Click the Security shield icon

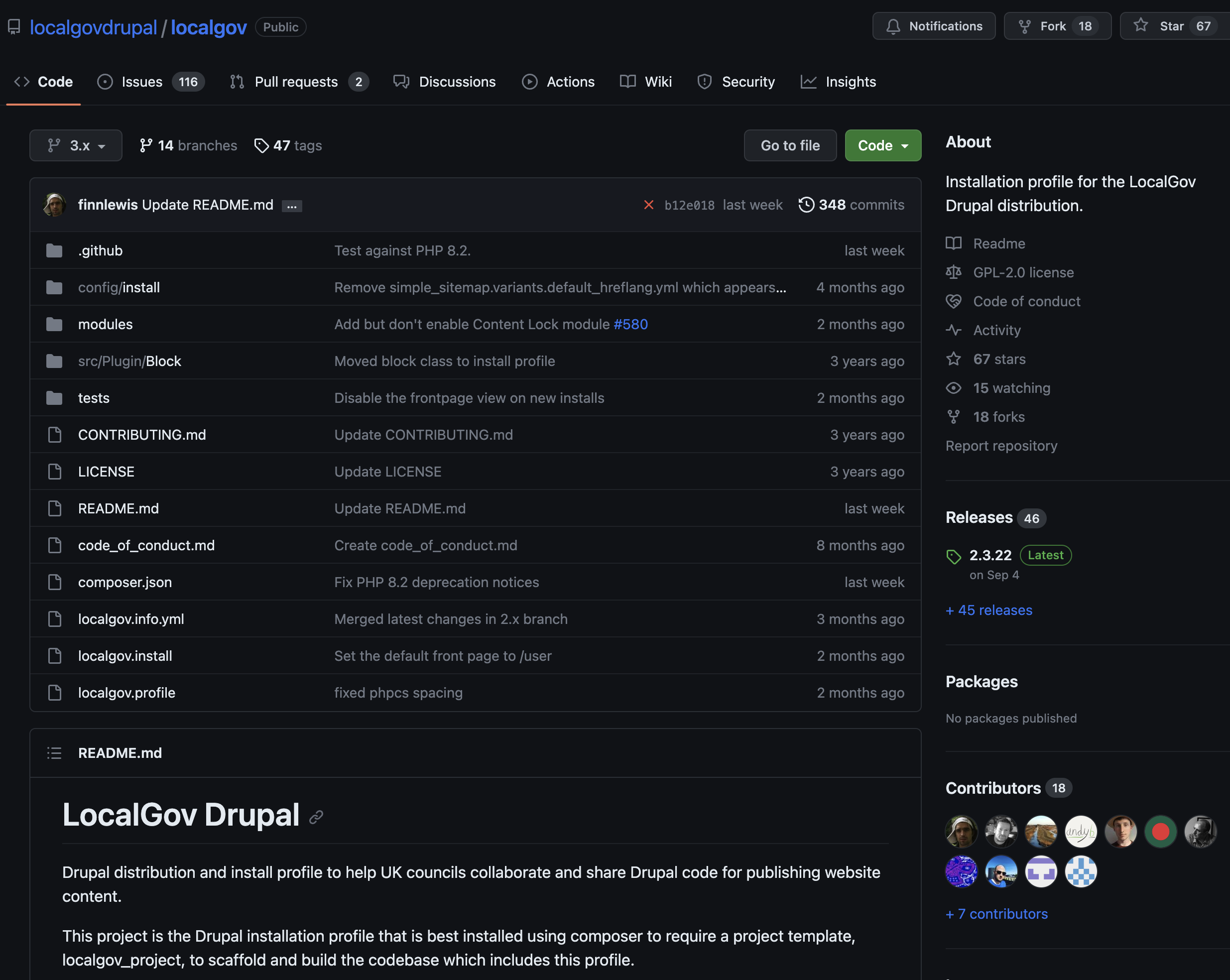[704, 82]
